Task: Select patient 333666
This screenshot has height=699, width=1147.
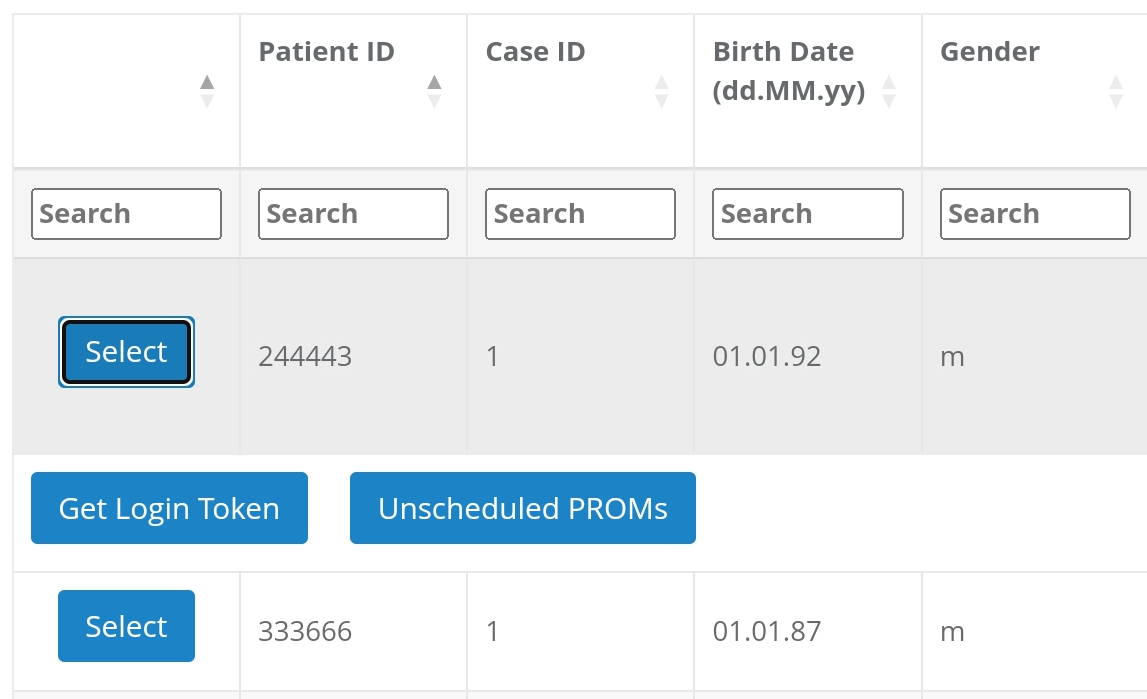Action: click(x=126, y=626)
